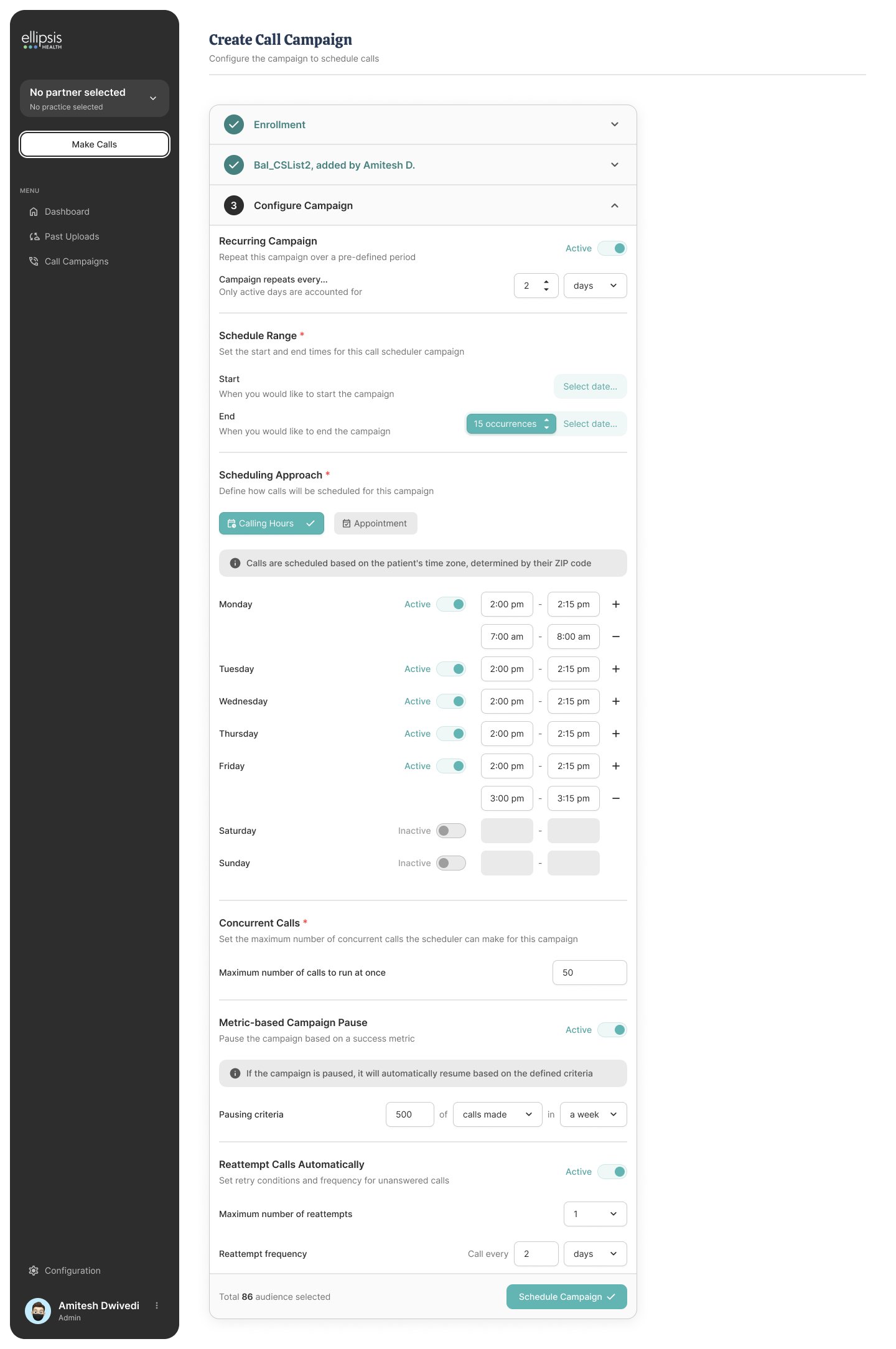This screenshot has height=1349, width=896.
Task: Click the Configuration gear icon
Action: coord(34,1271)
